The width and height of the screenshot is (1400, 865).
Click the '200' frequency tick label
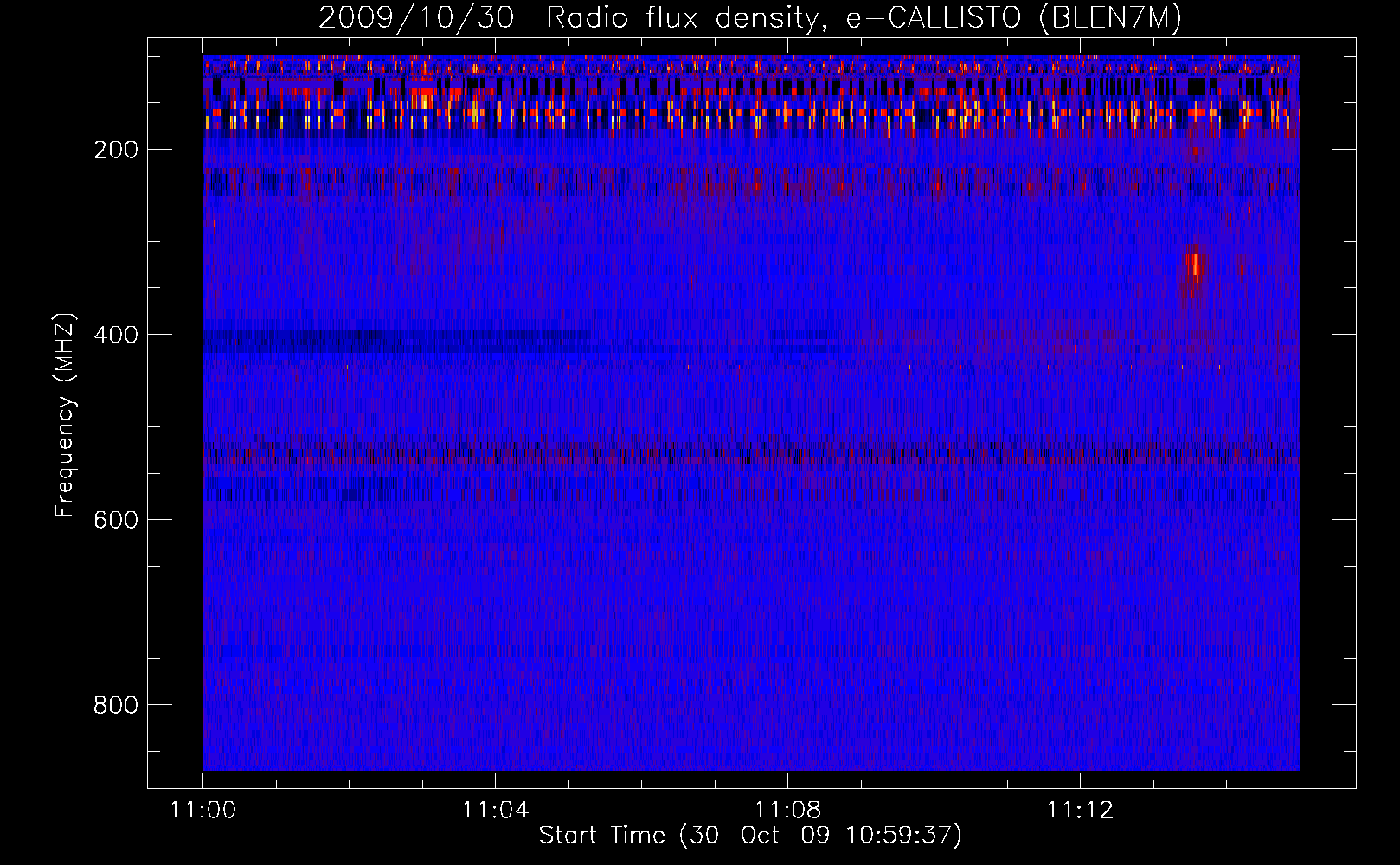click(x=116, y=150)
